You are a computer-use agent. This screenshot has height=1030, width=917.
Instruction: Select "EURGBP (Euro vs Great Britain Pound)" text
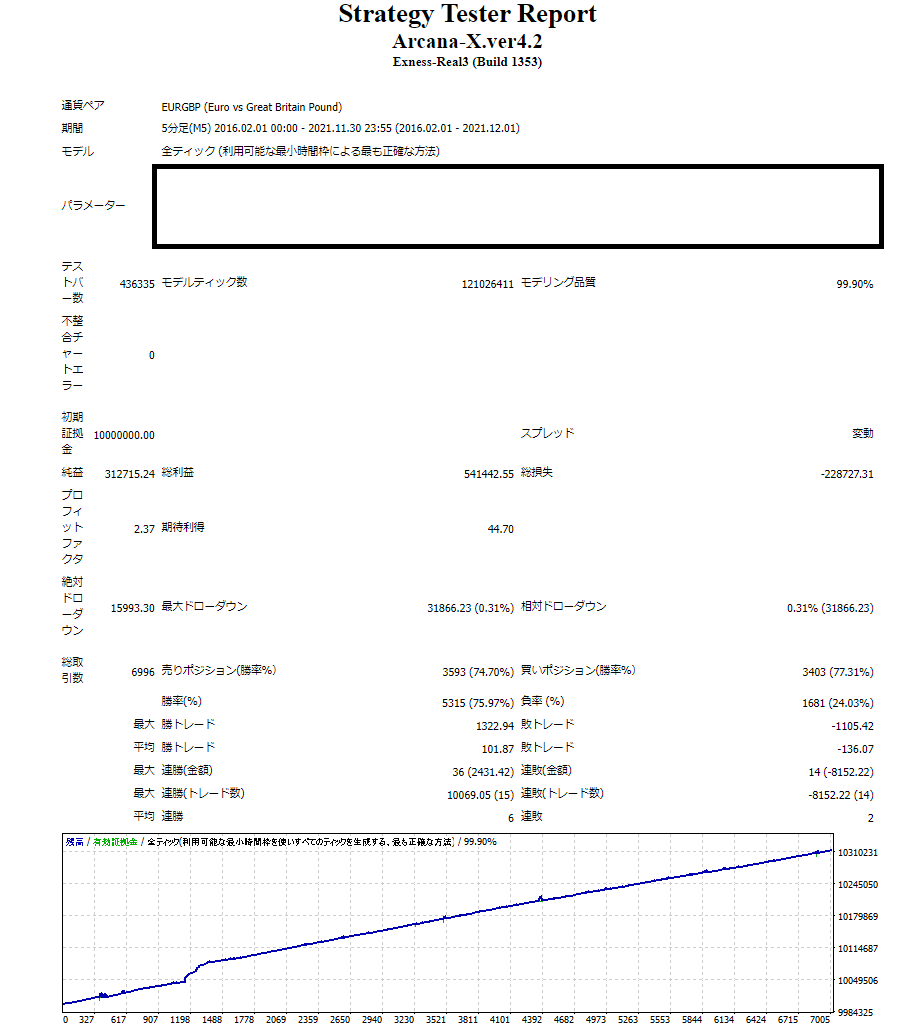tap(252, 107)
